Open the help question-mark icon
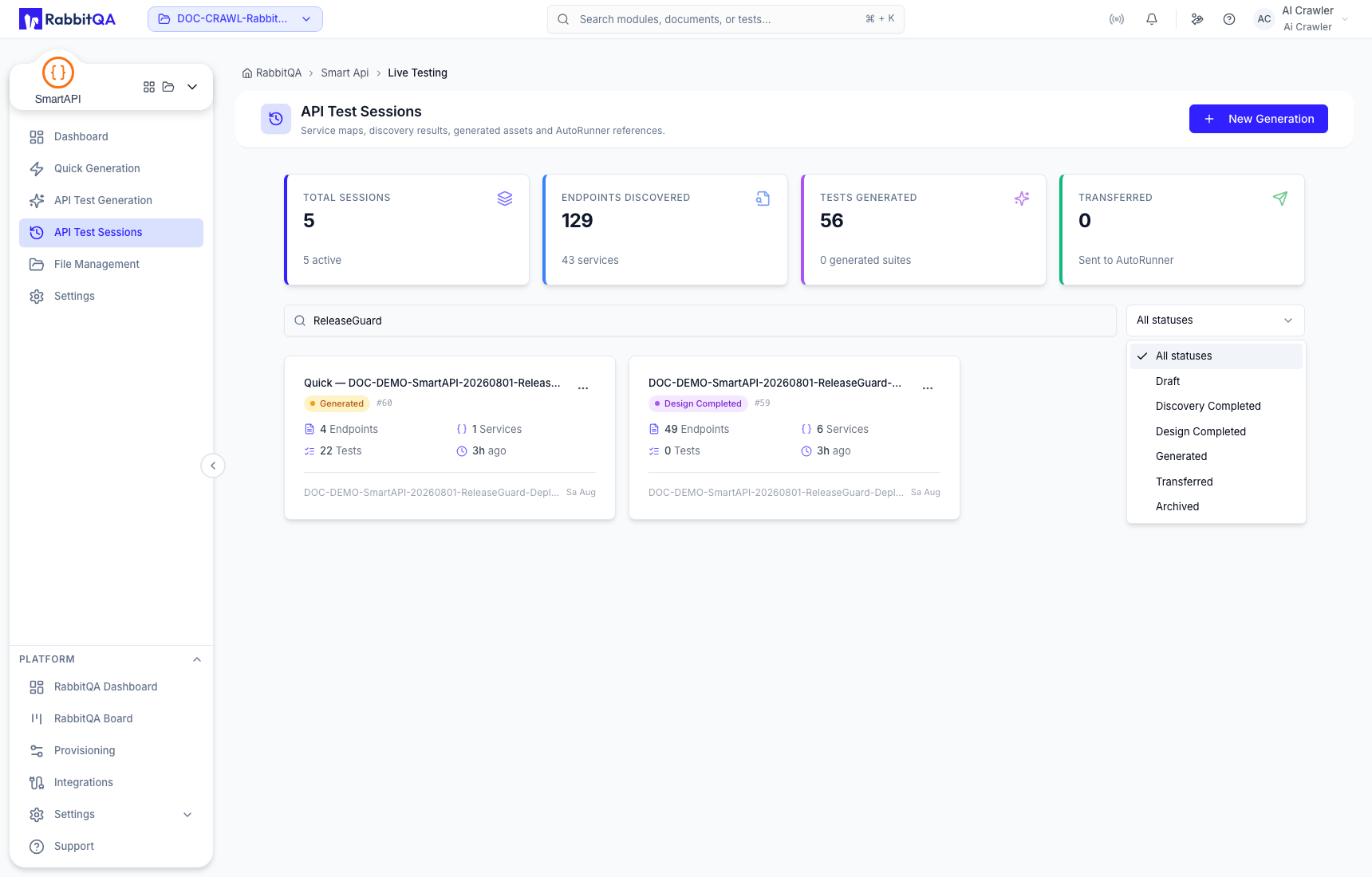Screen dimensions: 1372x877 [x=1229, y=19]
